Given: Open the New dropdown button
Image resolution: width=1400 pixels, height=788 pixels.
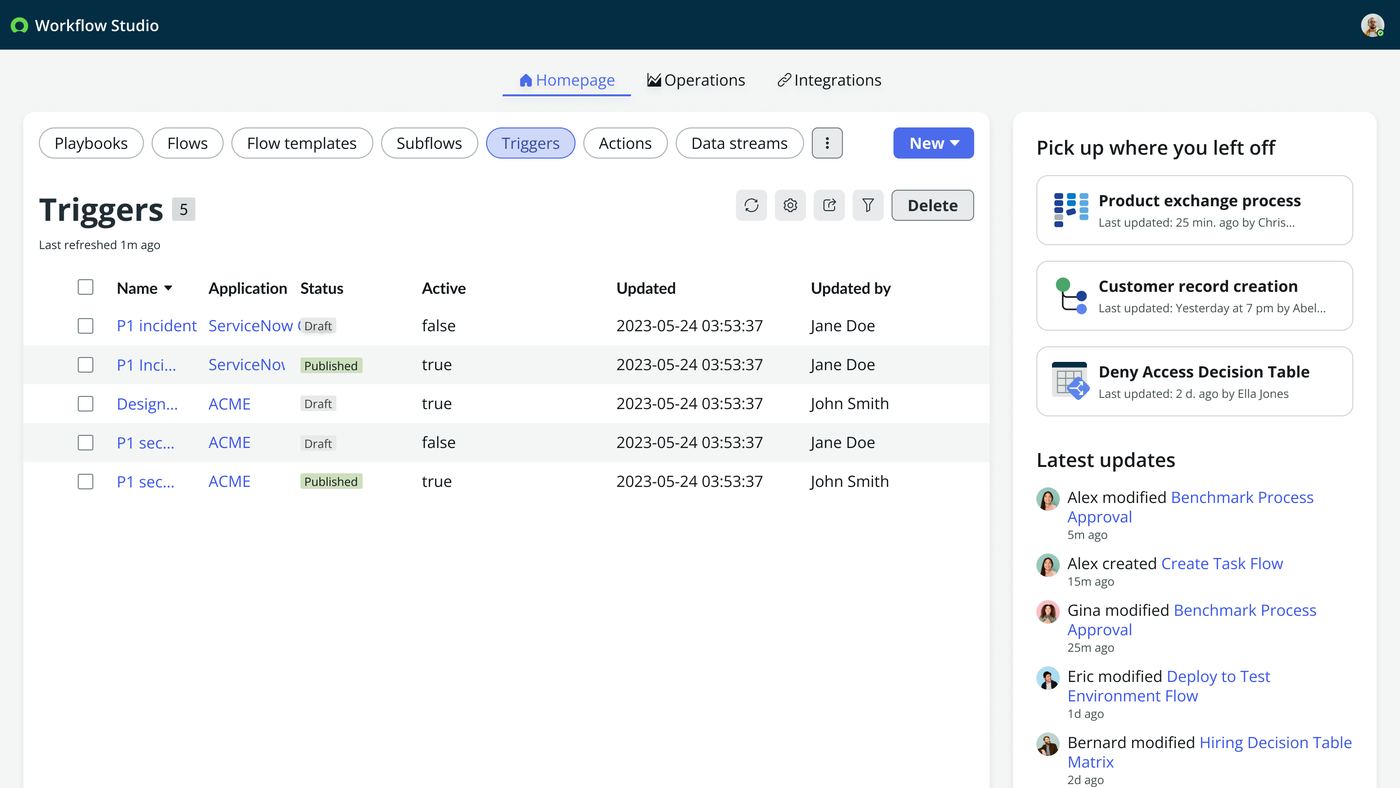Looking at the screenshot, I should point(933,143).
